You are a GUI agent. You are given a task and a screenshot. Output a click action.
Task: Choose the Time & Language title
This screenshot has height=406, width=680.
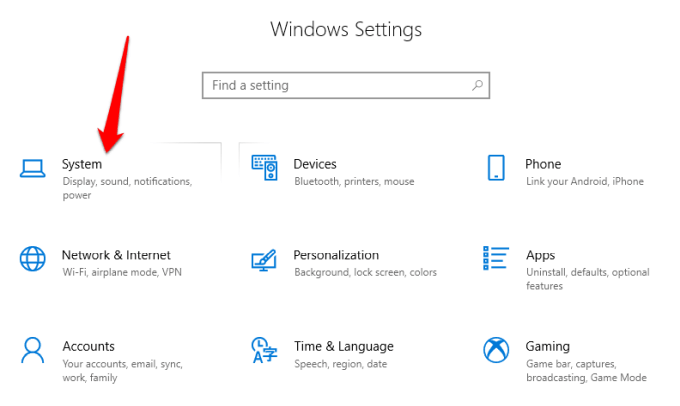[x=343, y=346]
